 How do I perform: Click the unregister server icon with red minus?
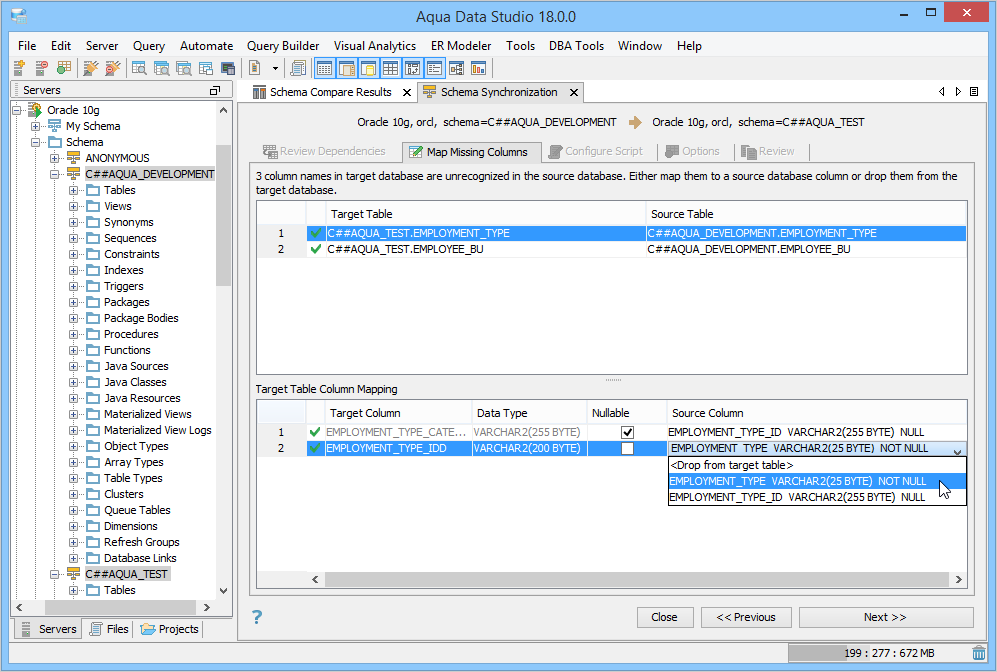[41, 67]
